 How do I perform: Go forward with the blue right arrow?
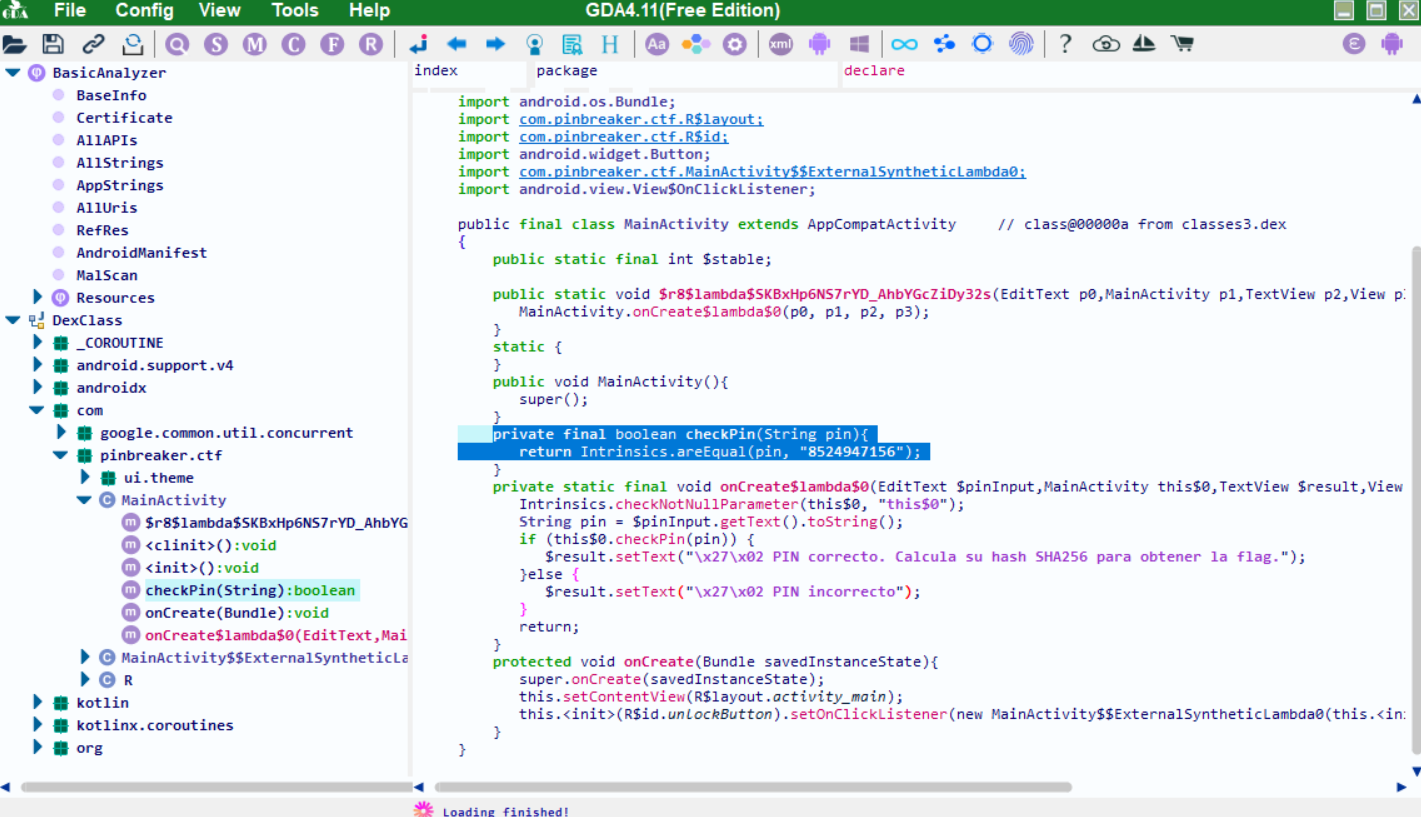point(495,44)
